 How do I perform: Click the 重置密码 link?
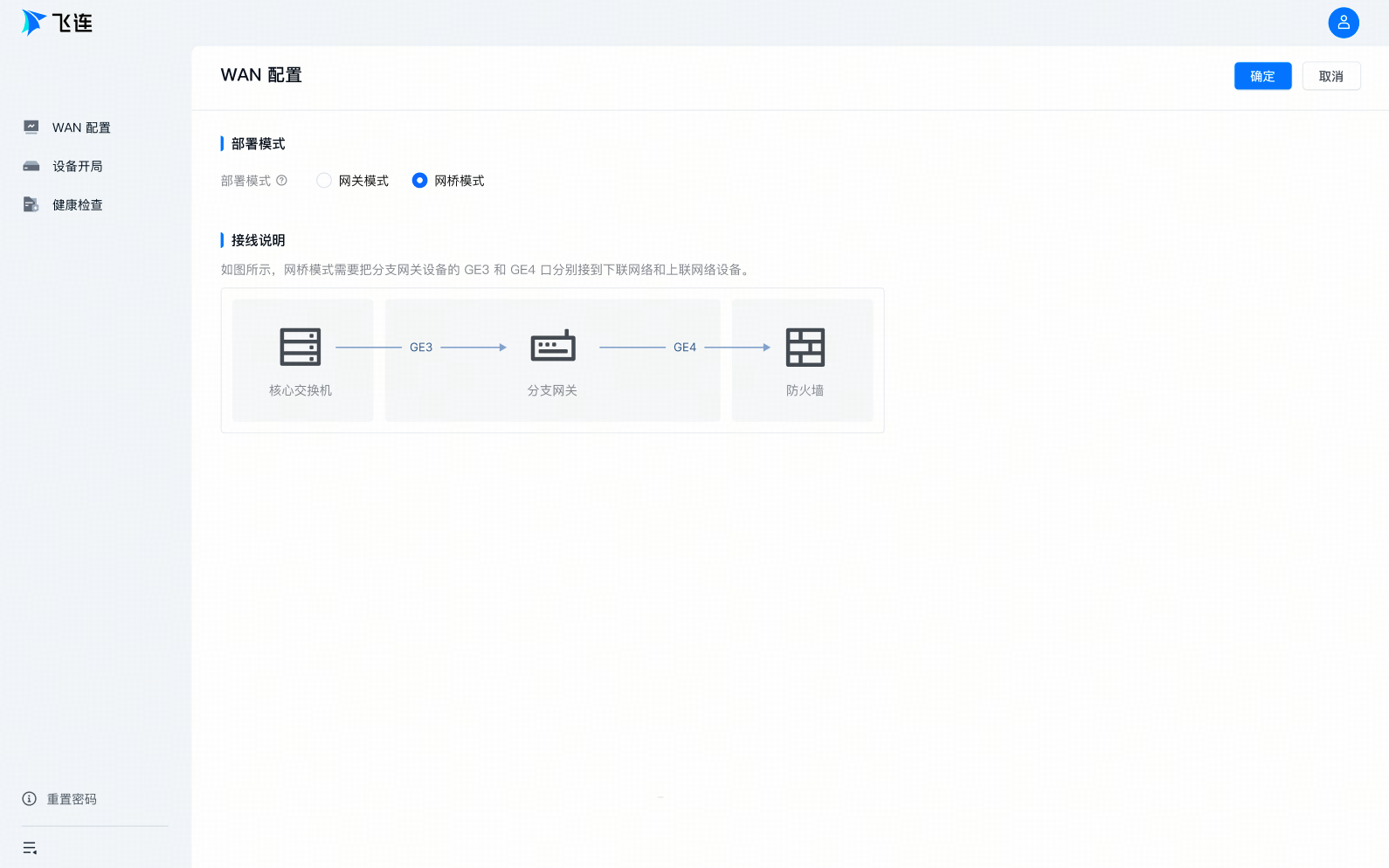(72, 799)
